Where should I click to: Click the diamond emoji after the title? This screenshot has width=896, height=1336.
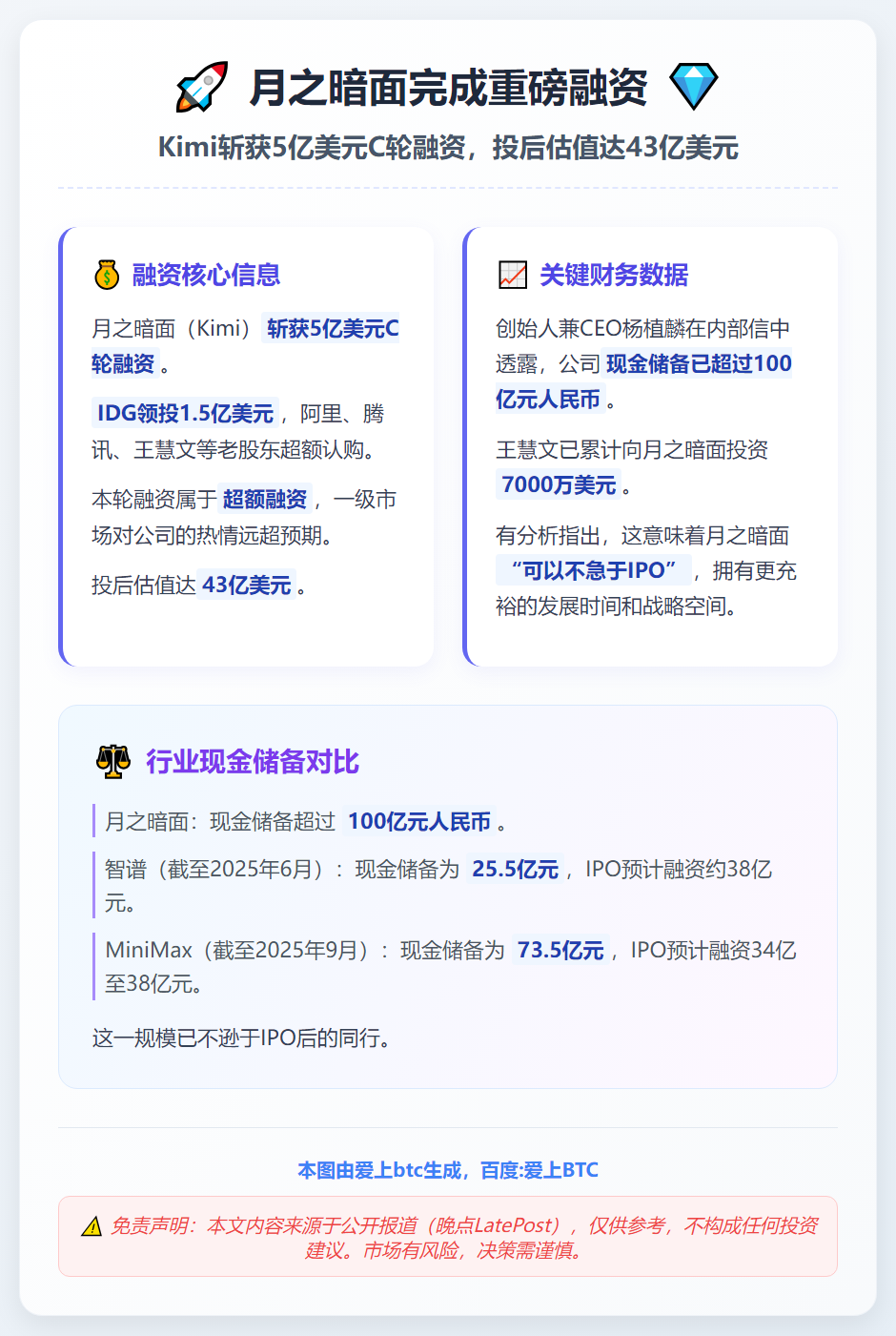click(x=693, y=87)
